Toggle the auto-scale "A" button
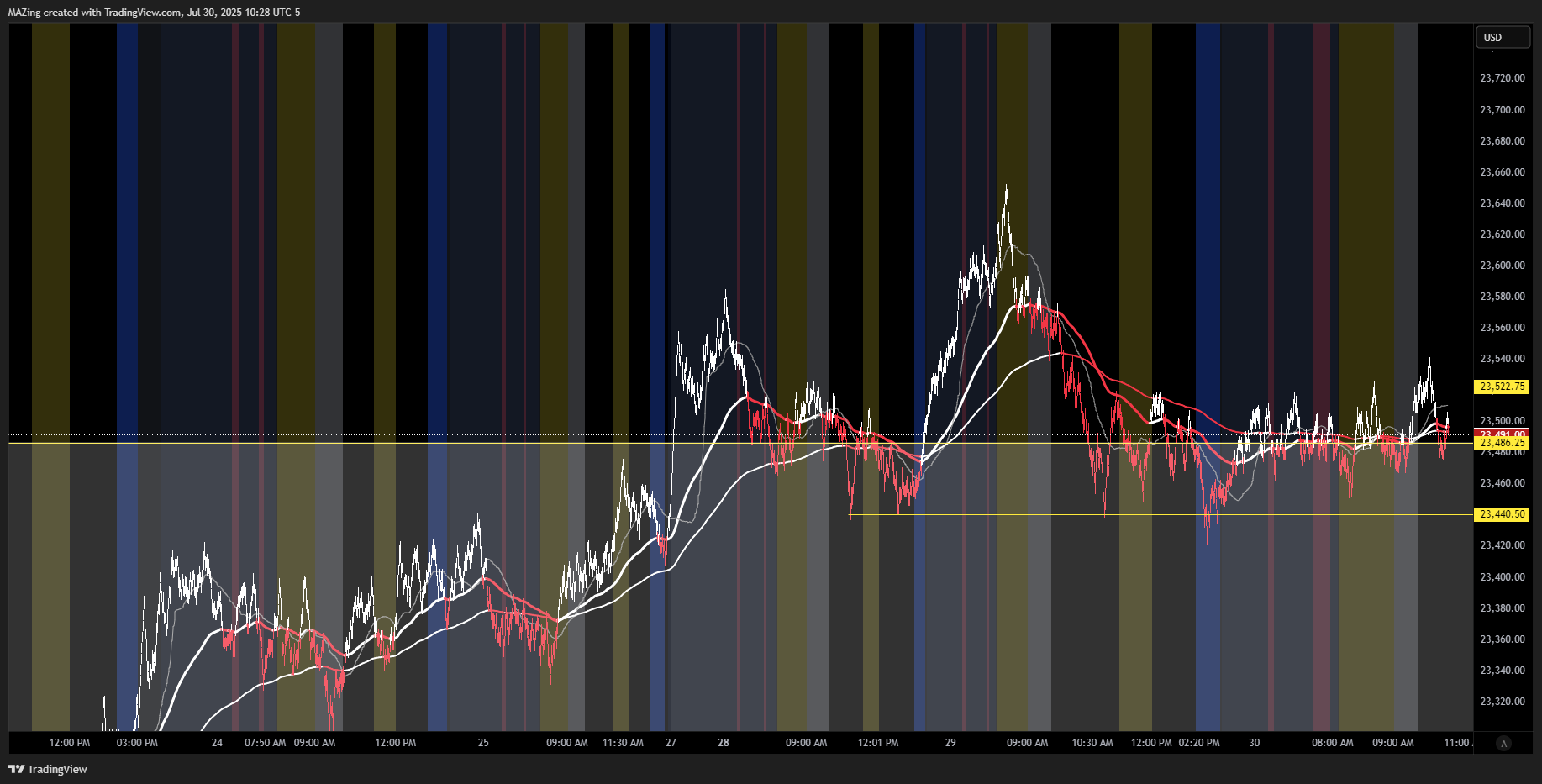The height and width of the screenshot is (784, 1542). pyautogui.click(x=1503, y=743)
